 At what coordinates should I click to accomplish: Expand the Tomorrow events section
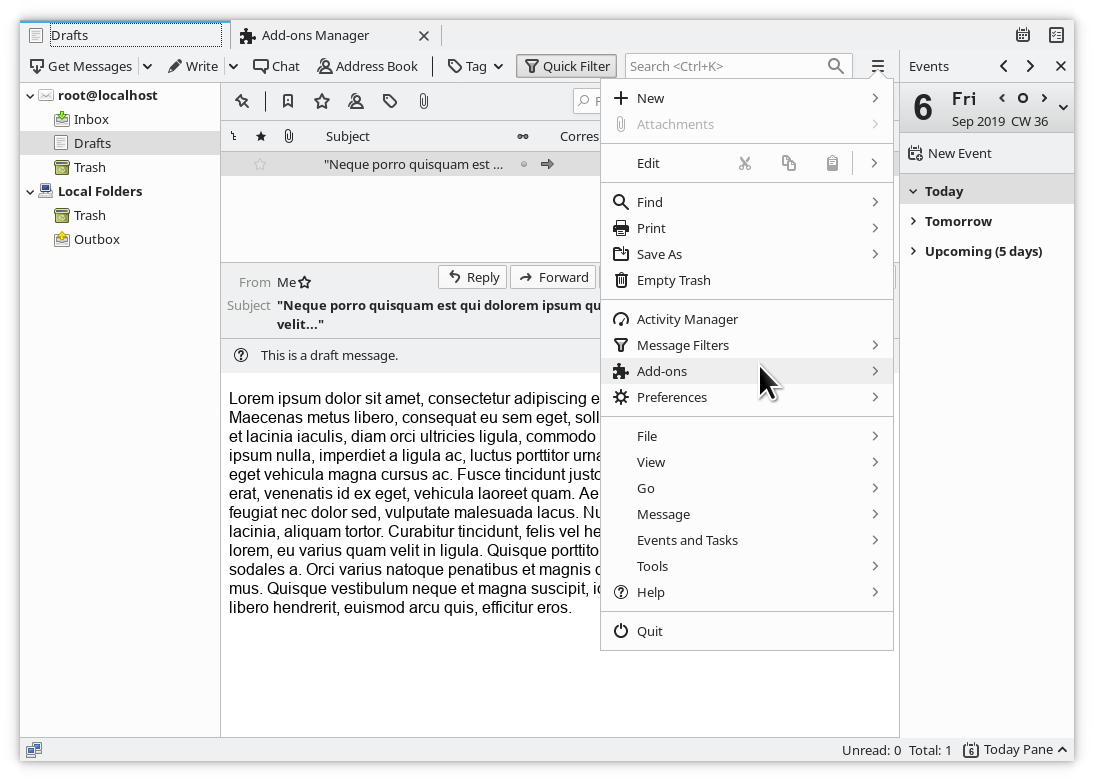[x=957, y=221]
